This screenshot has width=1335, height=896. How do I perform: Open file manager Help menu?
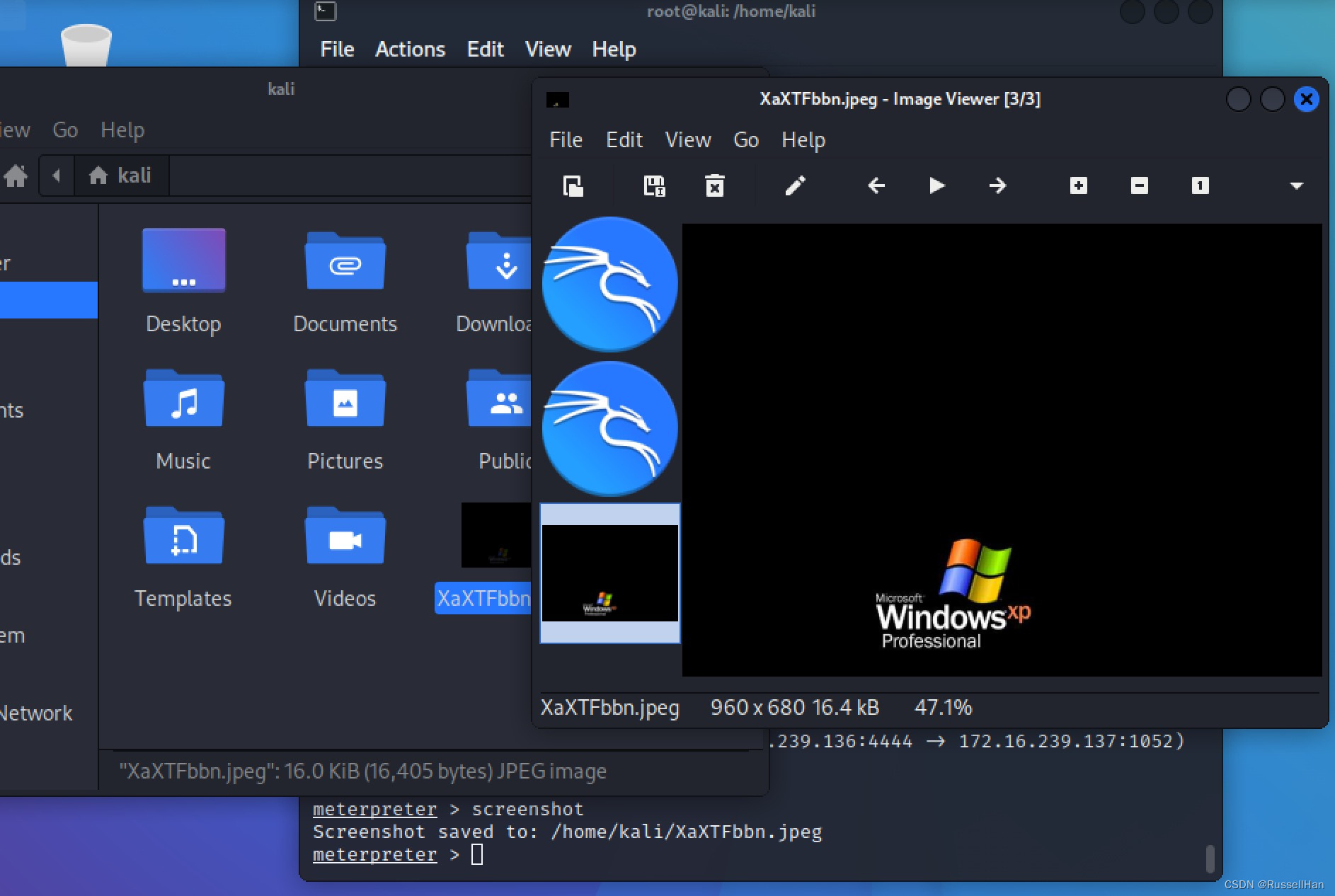point(122,130)
